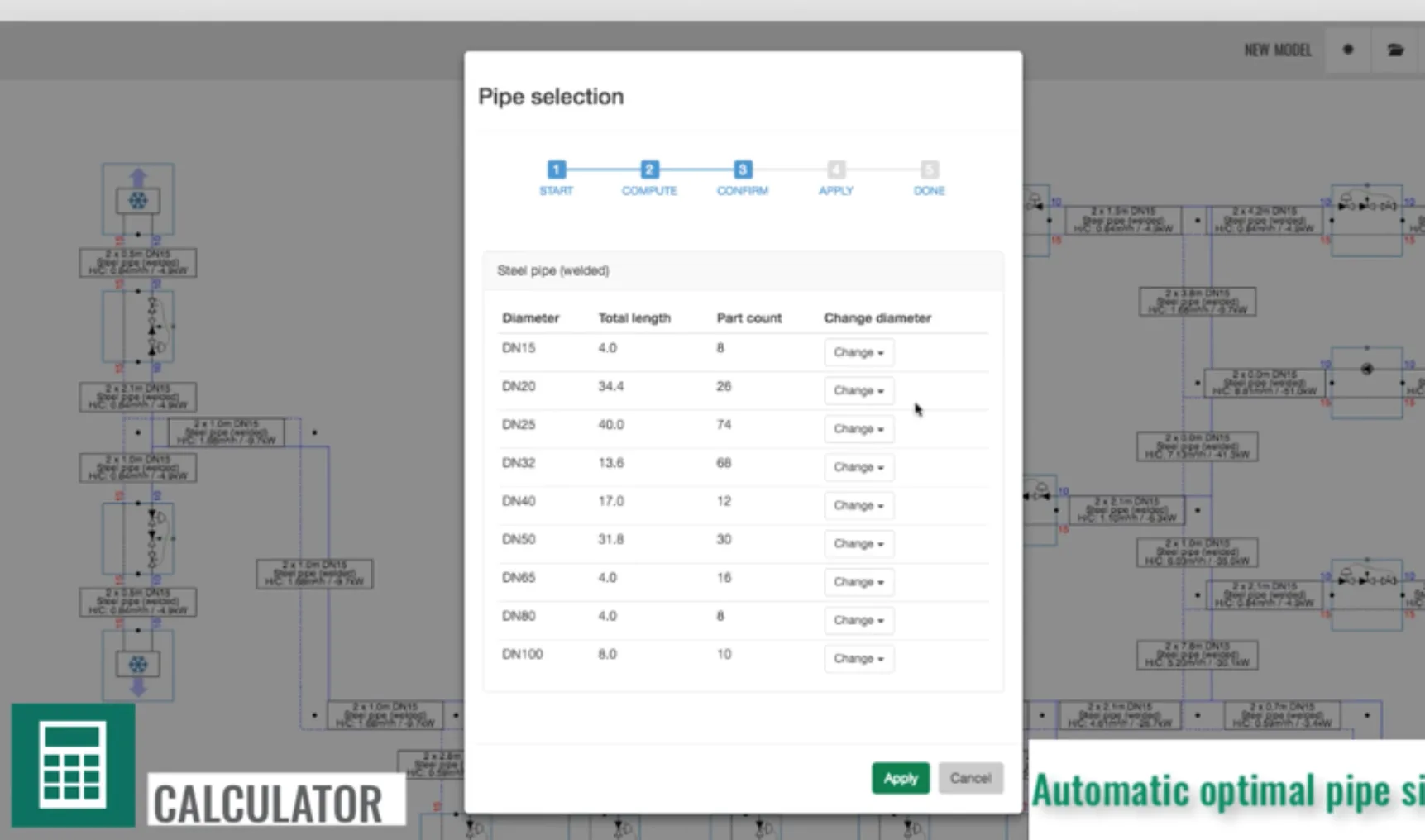Expand Change dropdown for DN25 pipe
Screen dimensions: 1425x840
pyautogui.click(x=858, y=429)
